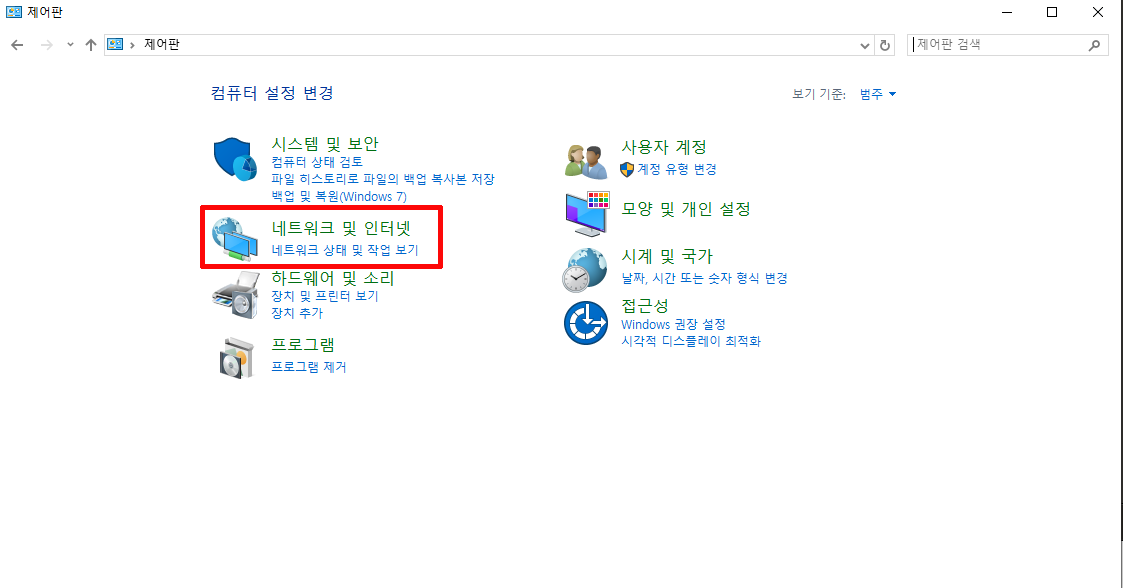
Task: Open the 사용자 계정 people icon
Action: coord(586,160)
